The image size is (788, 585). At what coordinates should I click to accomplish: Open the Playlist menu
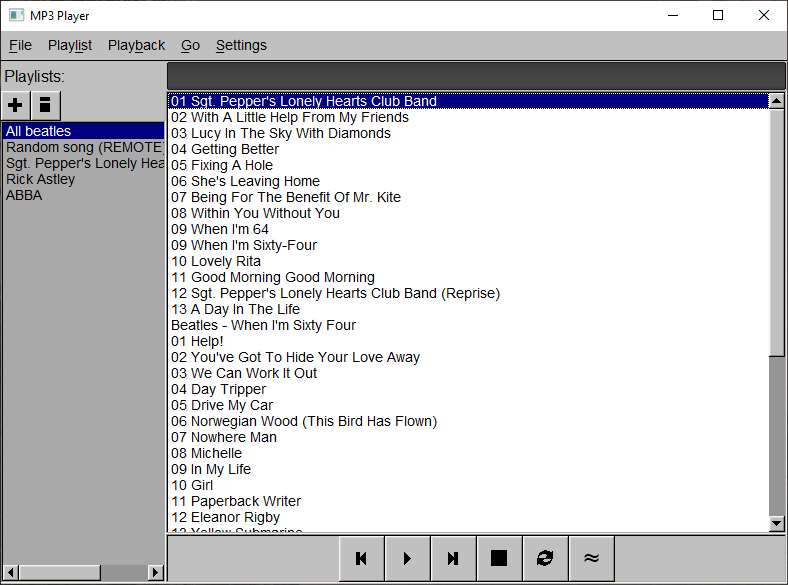(x=70, y=46)
